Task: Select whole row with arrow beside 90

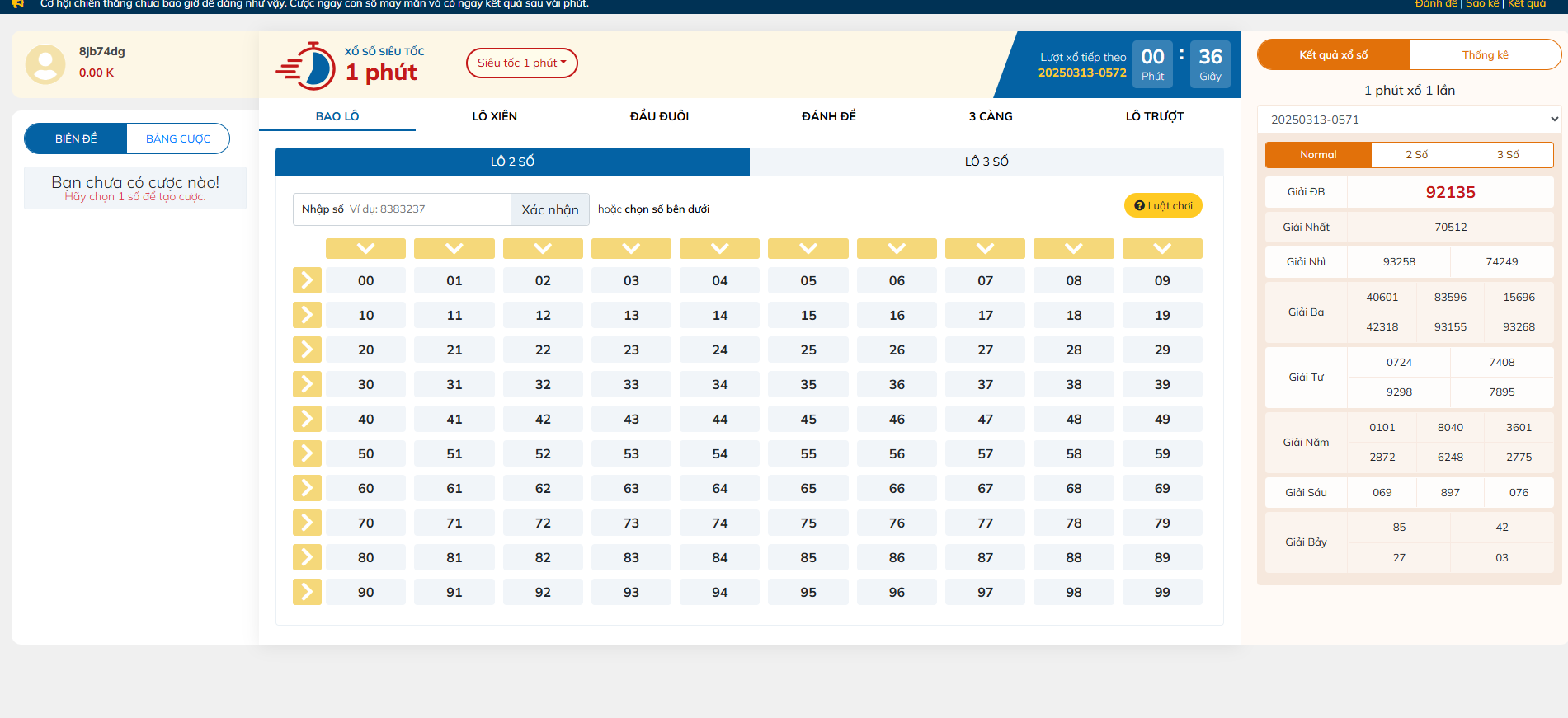Action: (307, 592)
